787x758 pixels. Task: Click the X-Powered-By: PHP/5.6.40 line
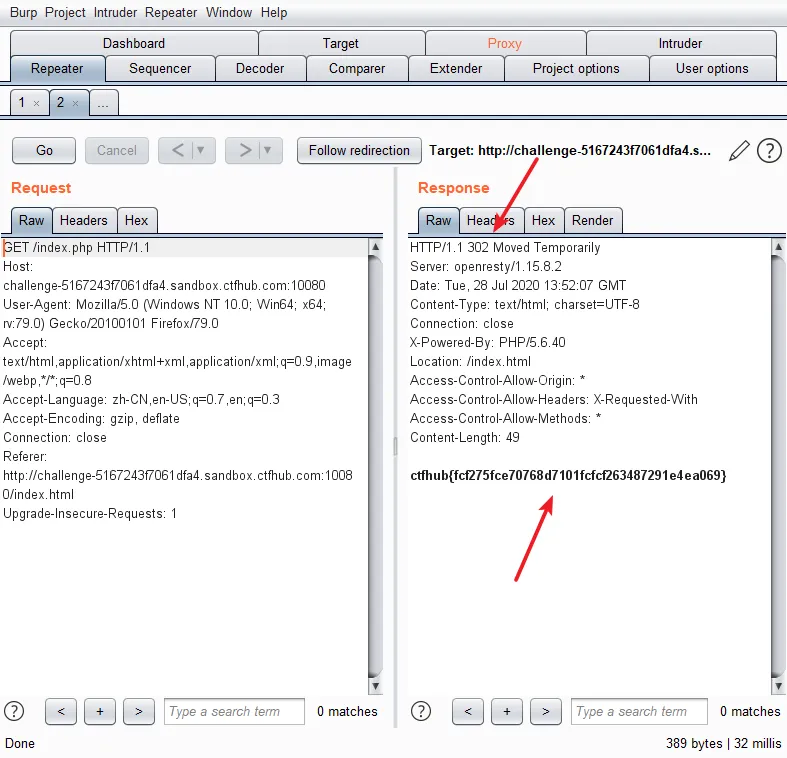click(x=488, y=342)
